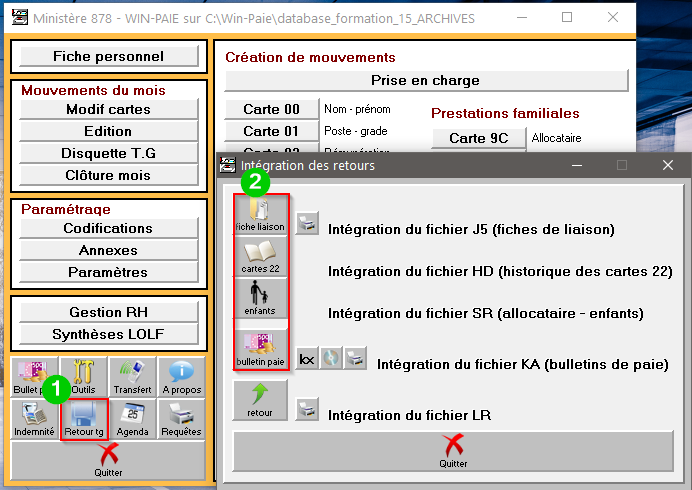Viewport: 692px width, 490px height.
Task: Click the Outils tools icon
Action: (83, 377)
